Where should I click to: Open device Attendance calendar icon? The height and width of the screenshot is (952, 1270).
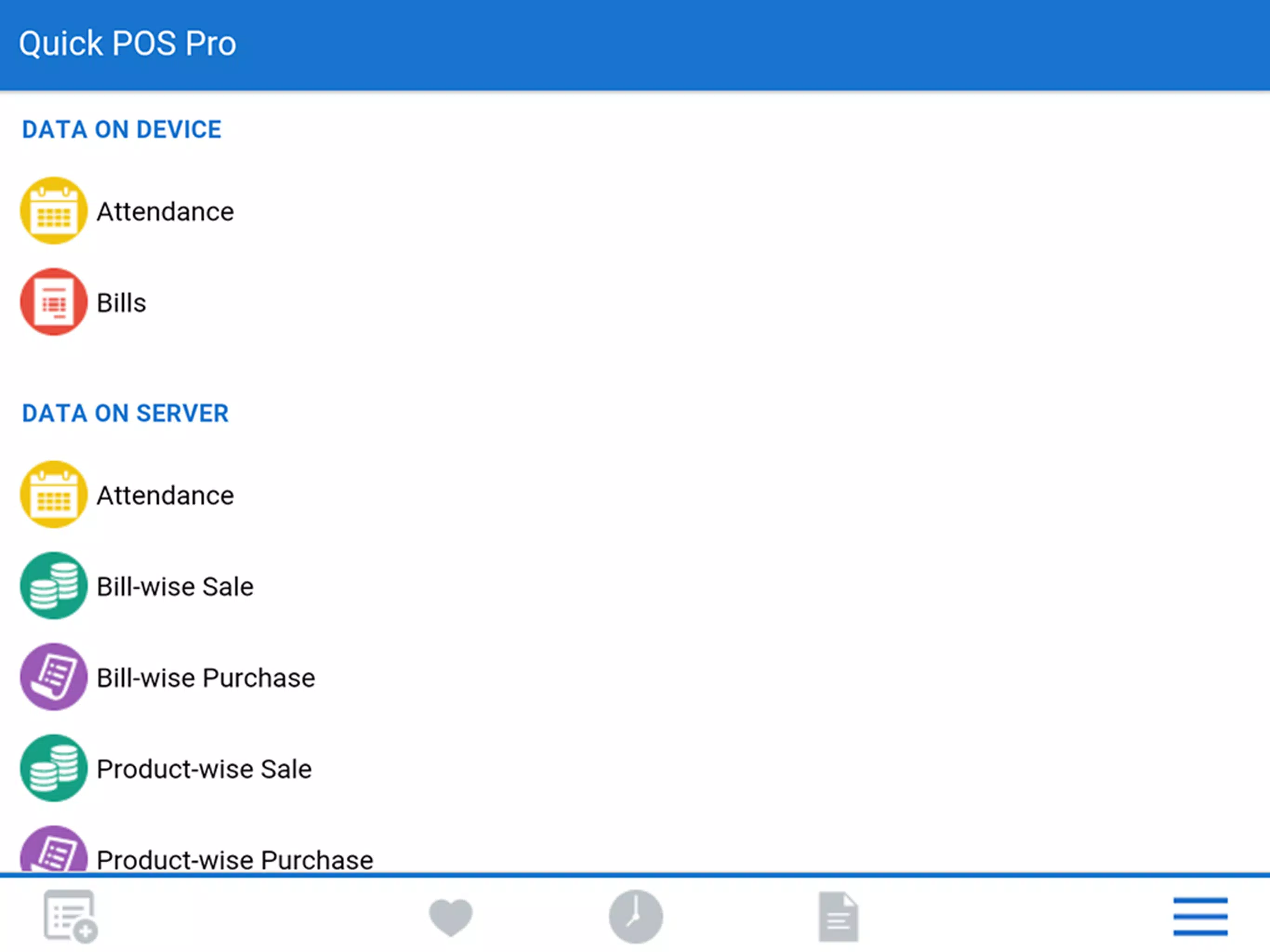(53, 211)
